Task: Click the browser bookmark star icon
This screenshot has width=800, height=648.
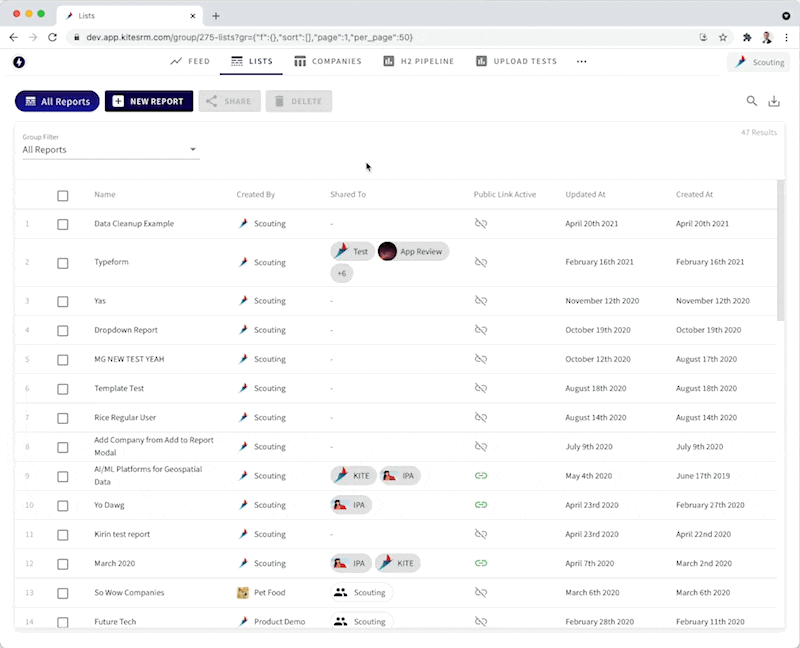Action: click(722, 36)
